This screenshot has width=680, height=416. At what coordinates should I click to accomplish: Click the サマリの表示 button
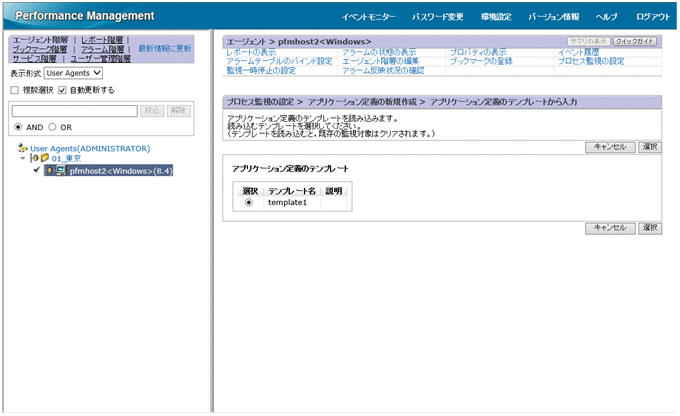[588, 41]
